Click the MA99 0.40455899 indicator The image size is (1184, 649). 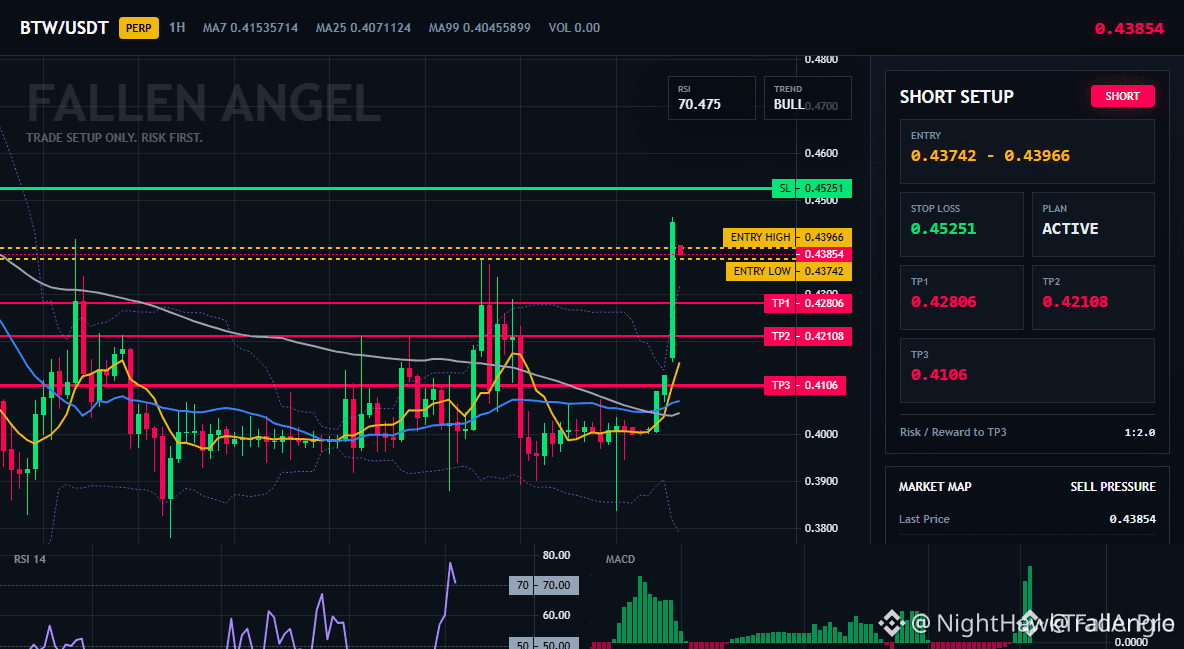pyautogui.click(x=479, y=28)
